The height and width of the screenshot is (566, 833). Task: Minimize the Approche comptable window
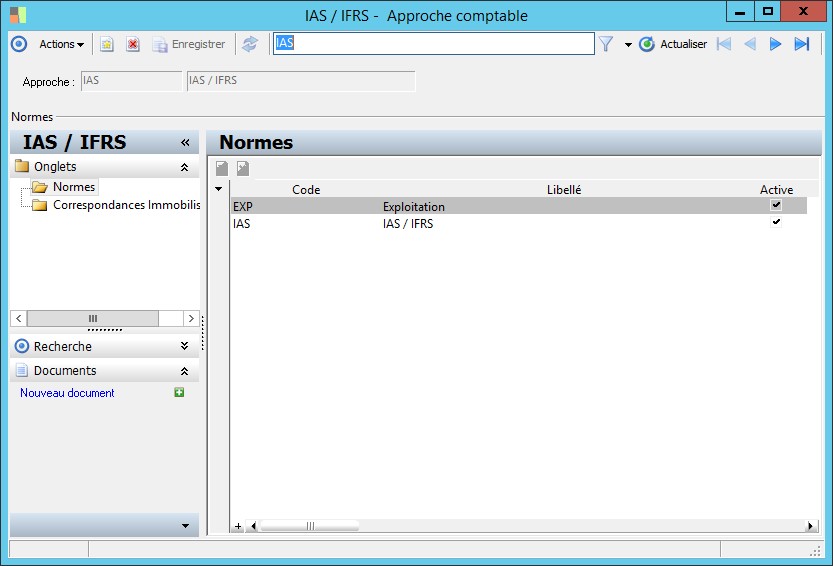point(740,12)
